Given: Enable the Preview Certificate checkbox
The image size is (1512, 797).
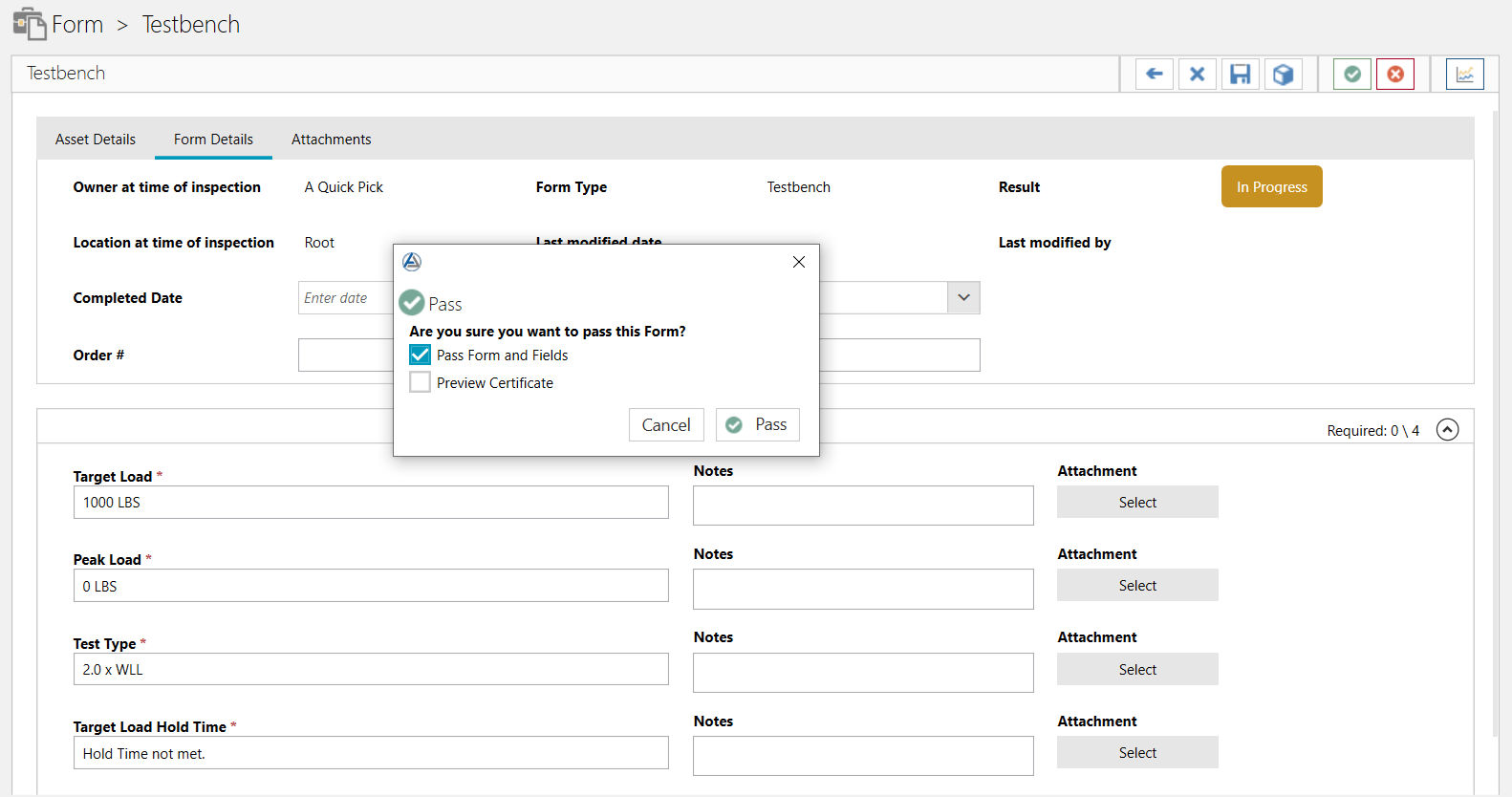Looking at the screenshot, I should click(420, 382).
